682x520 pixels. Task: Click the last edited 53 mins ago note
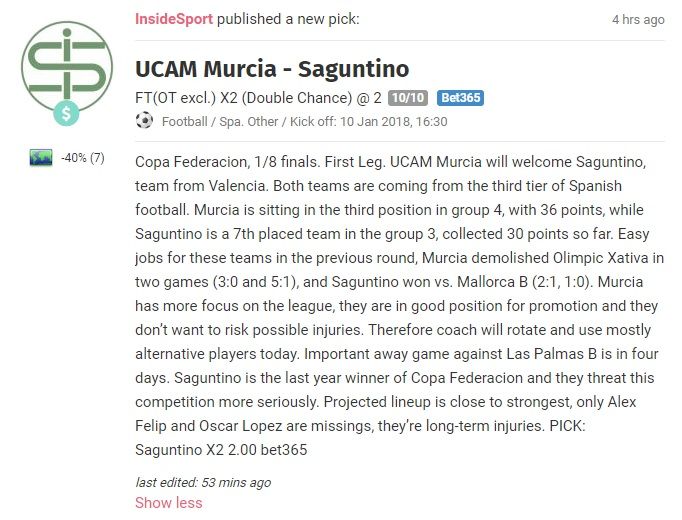(203, 482)
